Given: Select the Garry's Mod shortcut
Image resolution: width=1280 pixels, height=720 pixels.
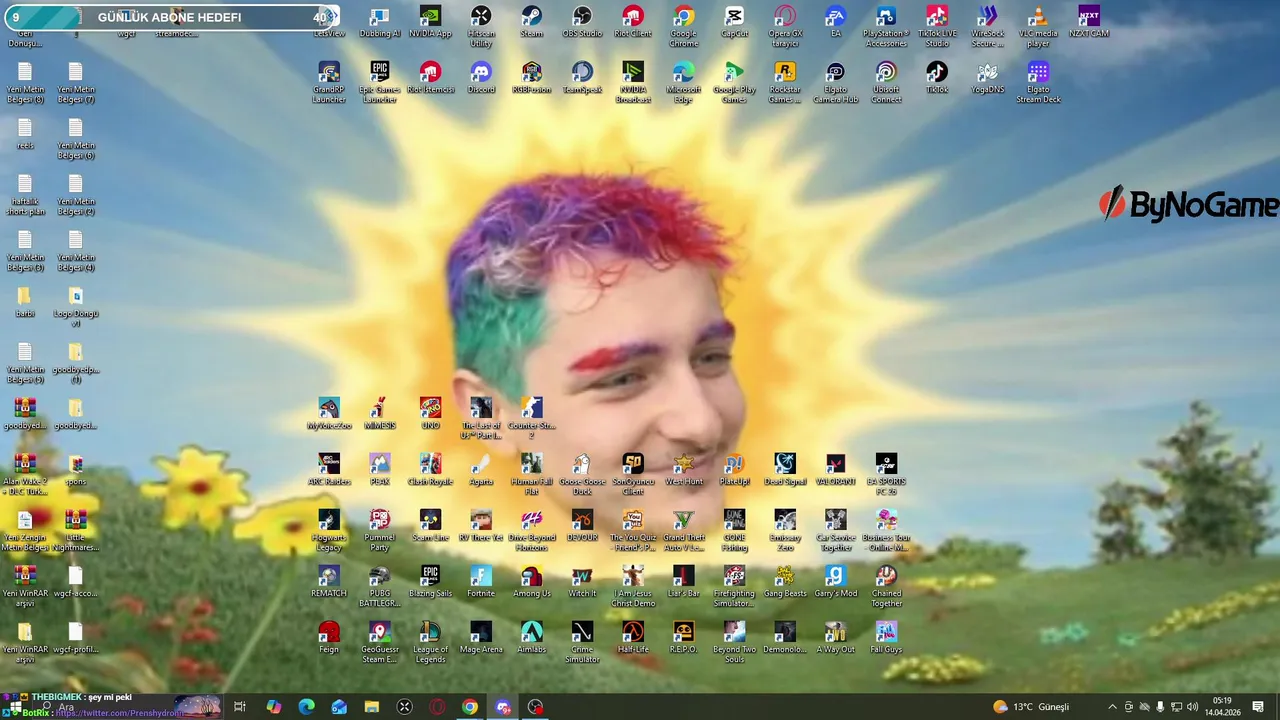Looking at the screenshot, I should point(835,582).
